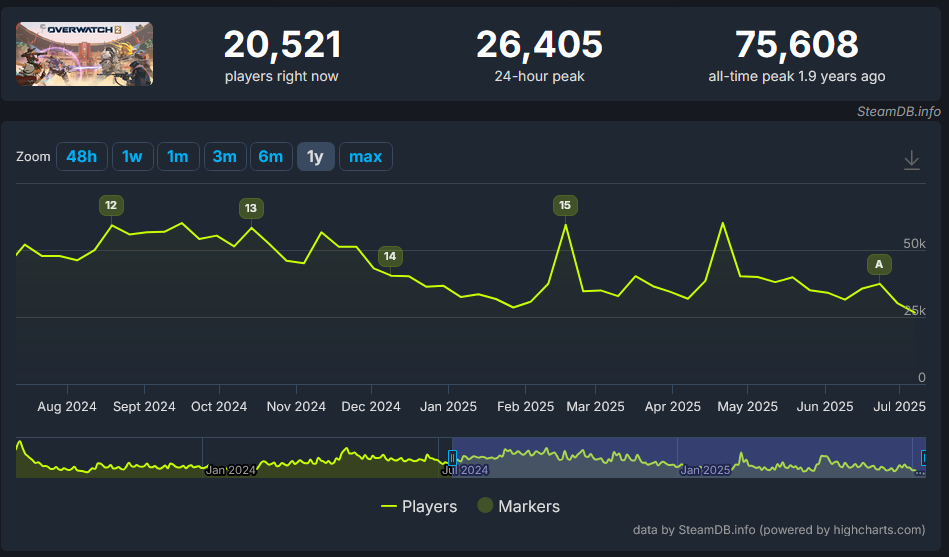This screenshot has height=557, width=949.
Task: Click the Aug 2024 axis label
Action: [x=67, y=406]
